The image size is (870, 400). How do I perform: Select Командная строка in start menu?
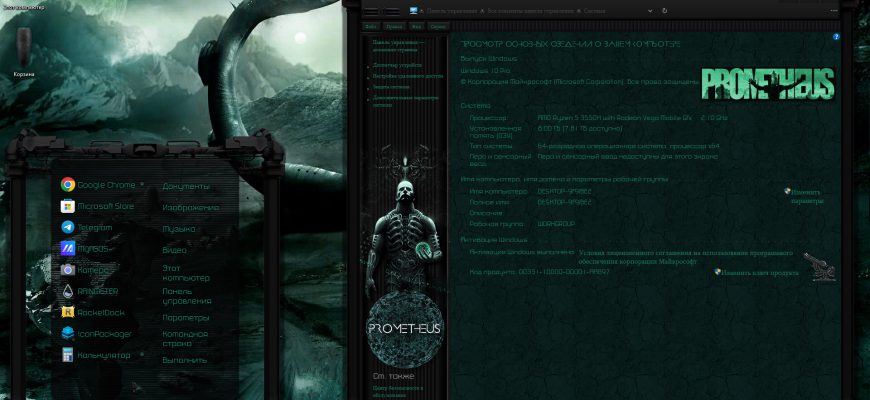(185, 339)
